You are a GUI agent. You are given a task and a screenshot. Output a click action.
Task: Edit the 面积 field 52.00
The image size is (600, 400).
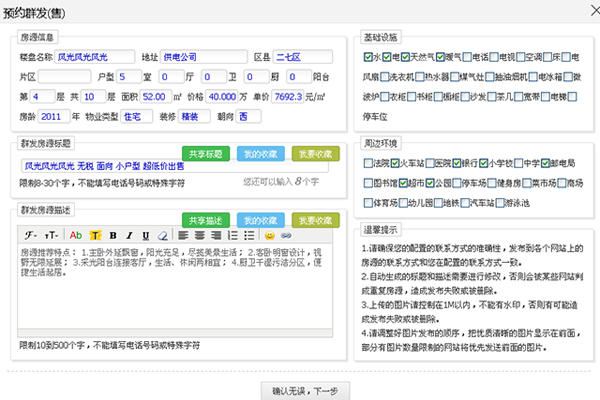[x=156, y=96]
